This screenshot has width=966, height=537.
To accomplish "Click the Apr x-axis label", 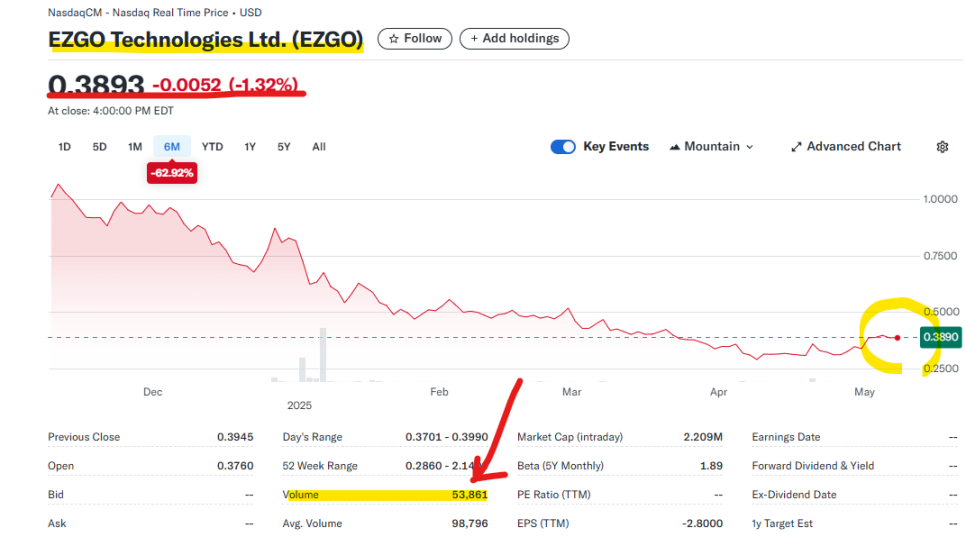I will point(718,392).
